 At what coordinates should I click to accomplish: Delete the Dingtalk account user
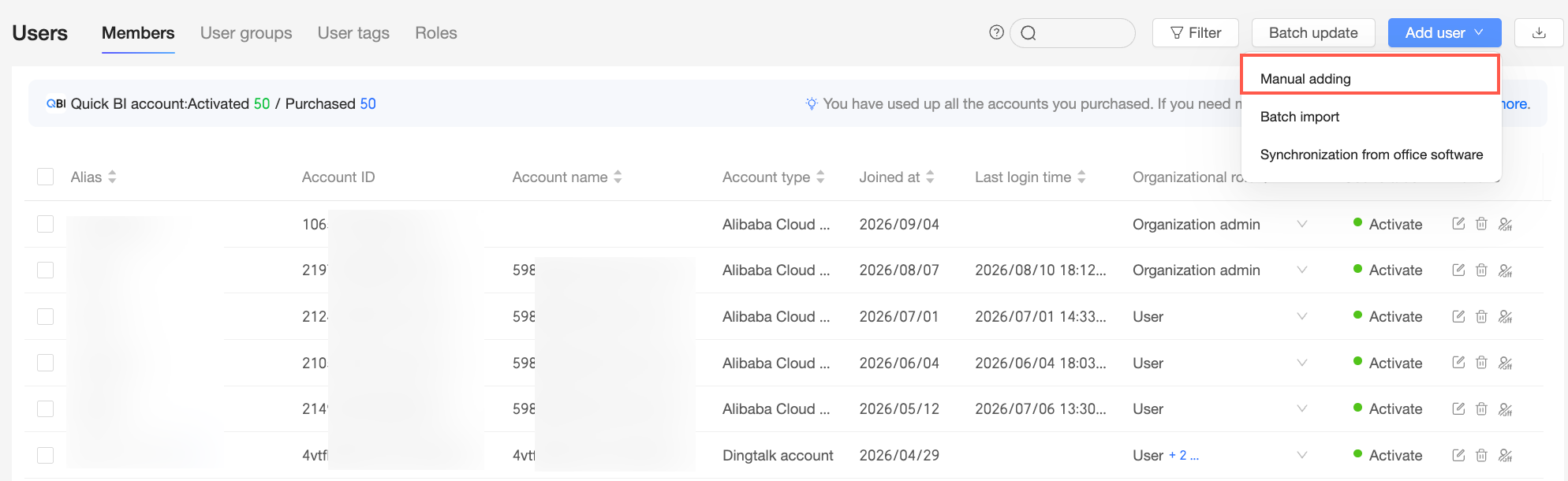(x=1481, y=455)
